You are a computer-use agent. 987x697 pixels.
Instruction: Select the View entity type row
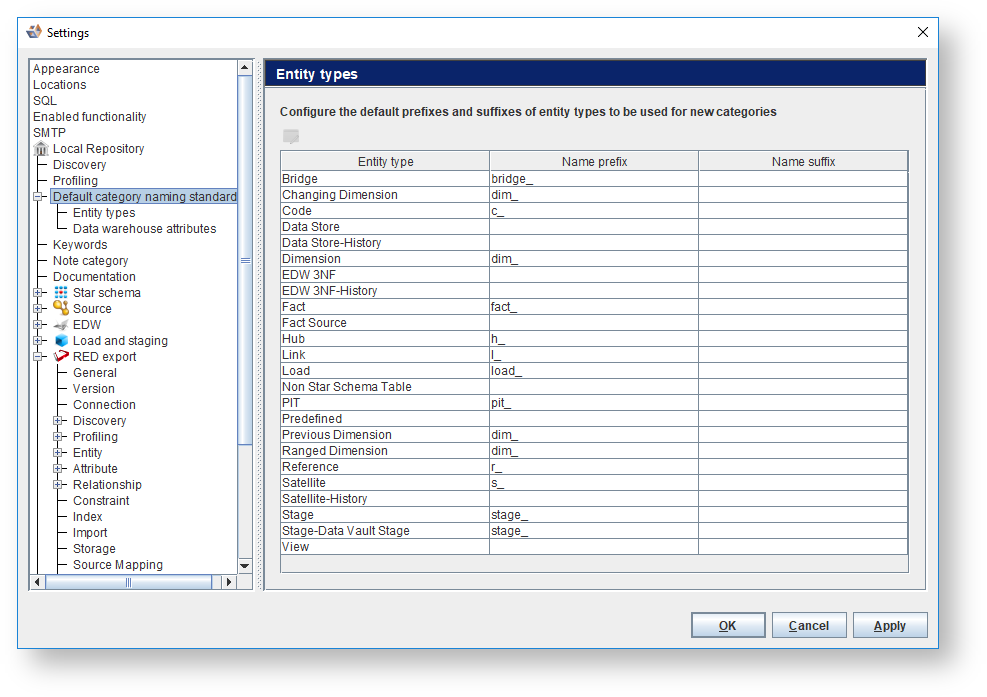(x=594, y=547)
